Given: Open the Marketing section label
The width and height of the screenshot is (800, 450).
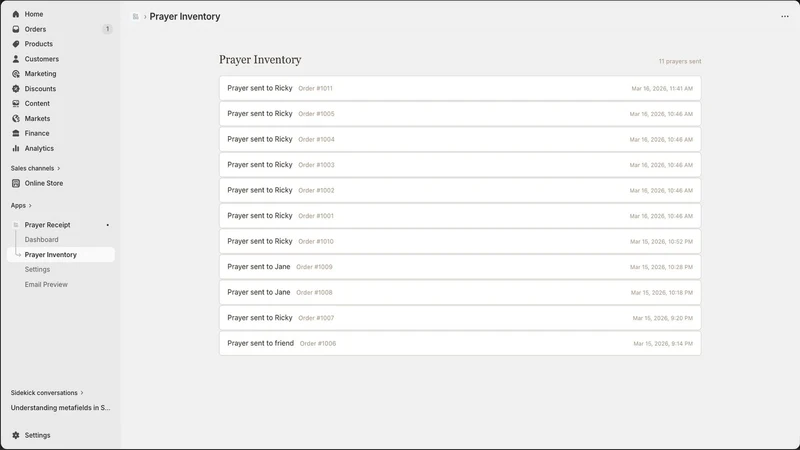Looking at the screenshot, I should coord(40,74).
